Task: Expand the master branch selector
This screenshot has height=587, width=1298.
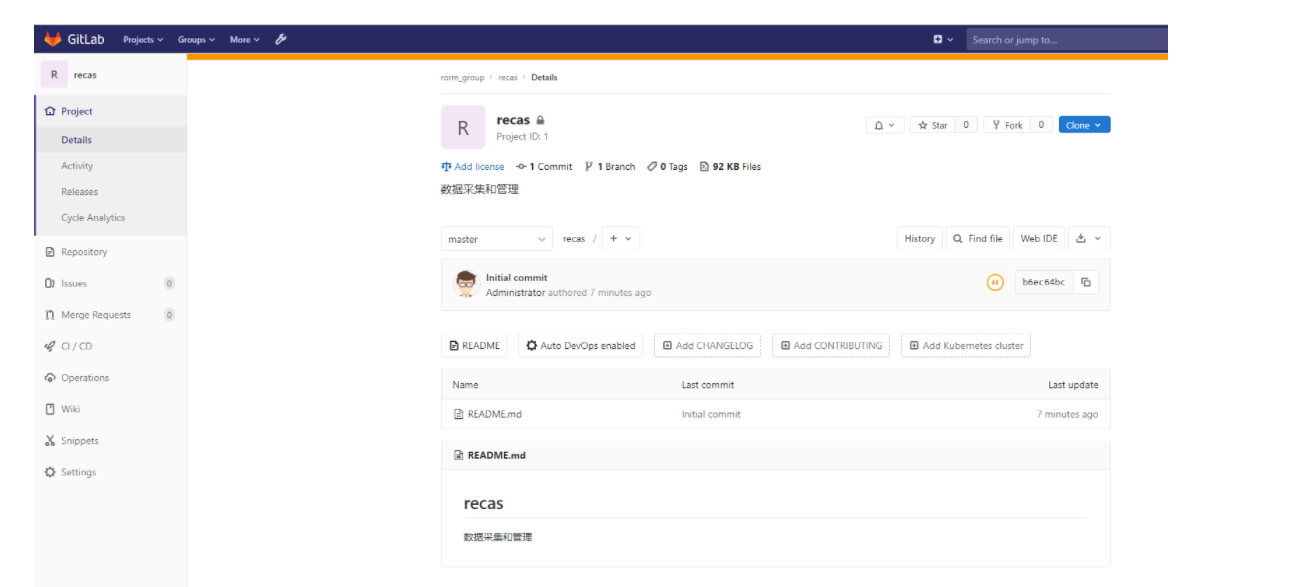Action: (496, 239)
